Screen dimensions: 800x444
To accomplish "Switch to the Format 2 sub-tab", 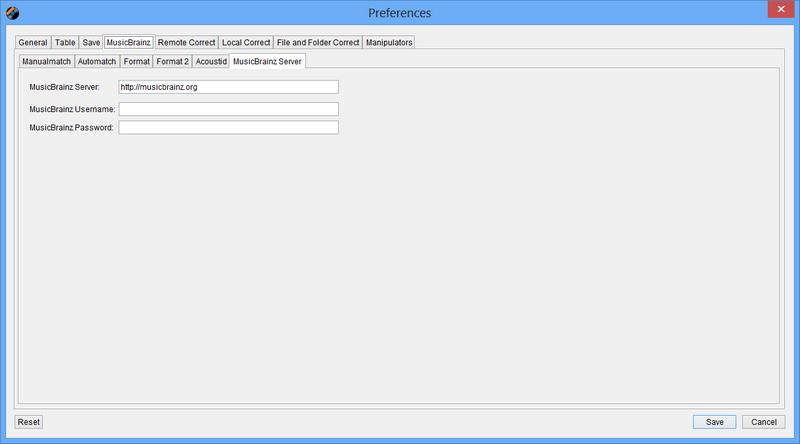I will coord(172,61).
